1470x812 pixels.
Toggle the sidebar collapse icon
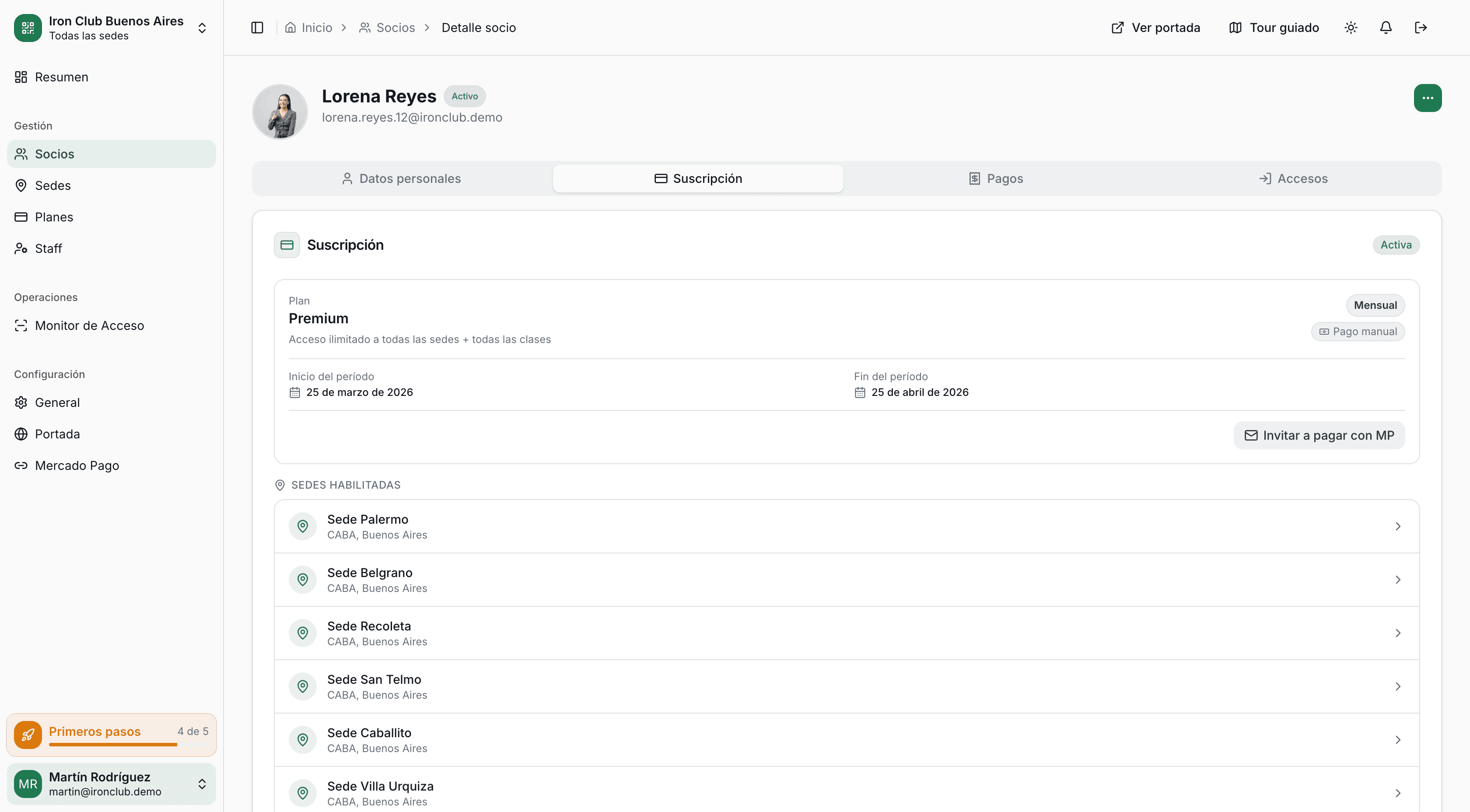pyautogui.click(x=257, y=28)
